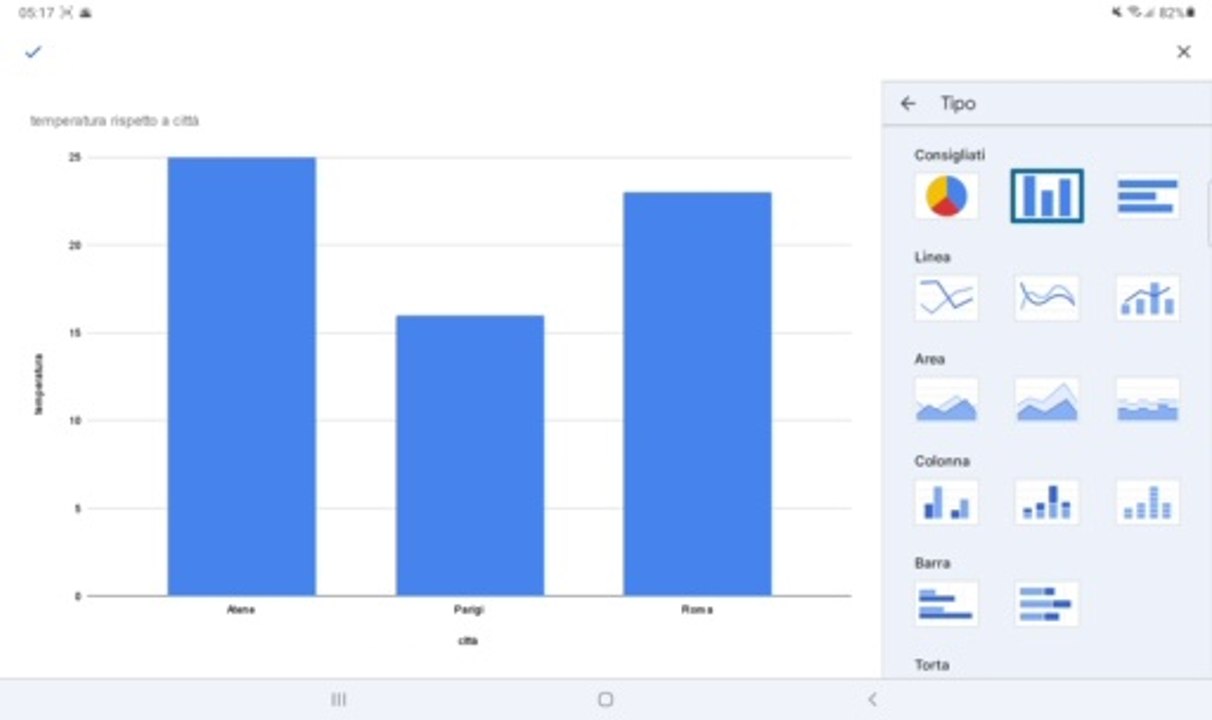Click the 'Torta' section label

(x=932, y=665)
